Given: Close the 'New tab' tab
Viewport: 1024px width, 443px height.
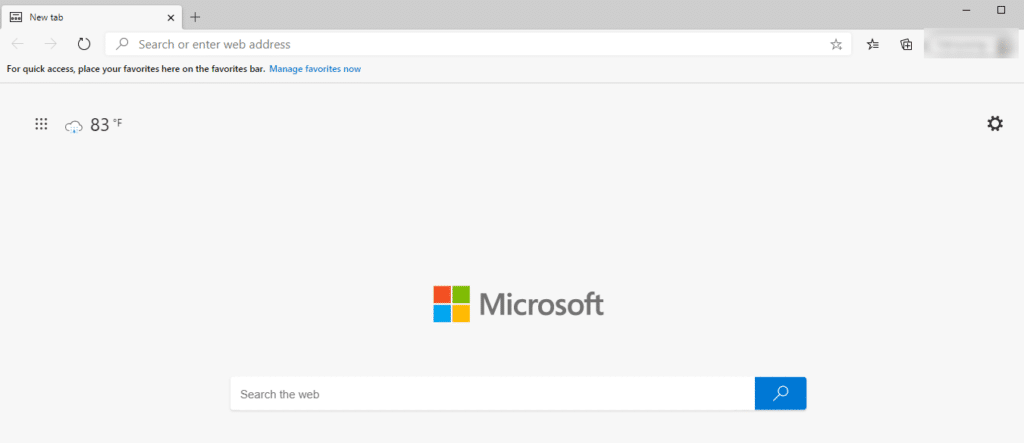Looking at the screenshot, I should click(171, 17).
